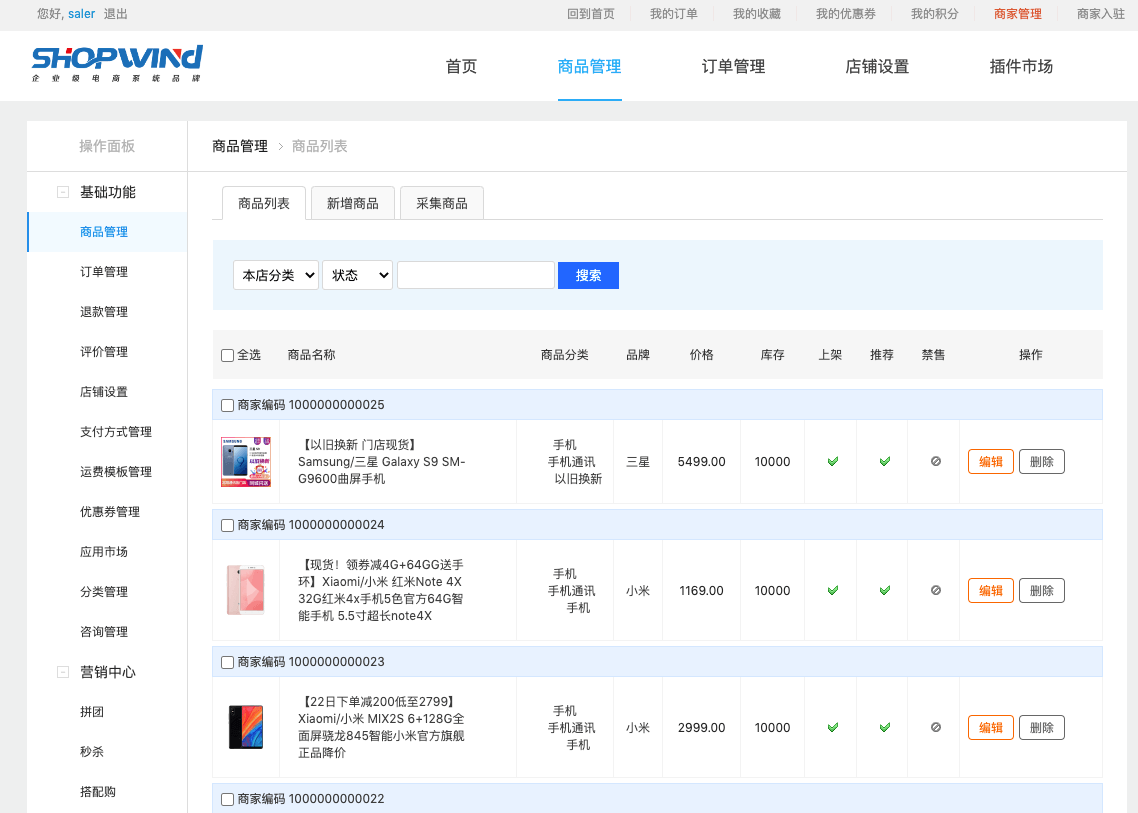
Task: Collapse the 基础功能 sidebar section
Action: coord(63,192)
